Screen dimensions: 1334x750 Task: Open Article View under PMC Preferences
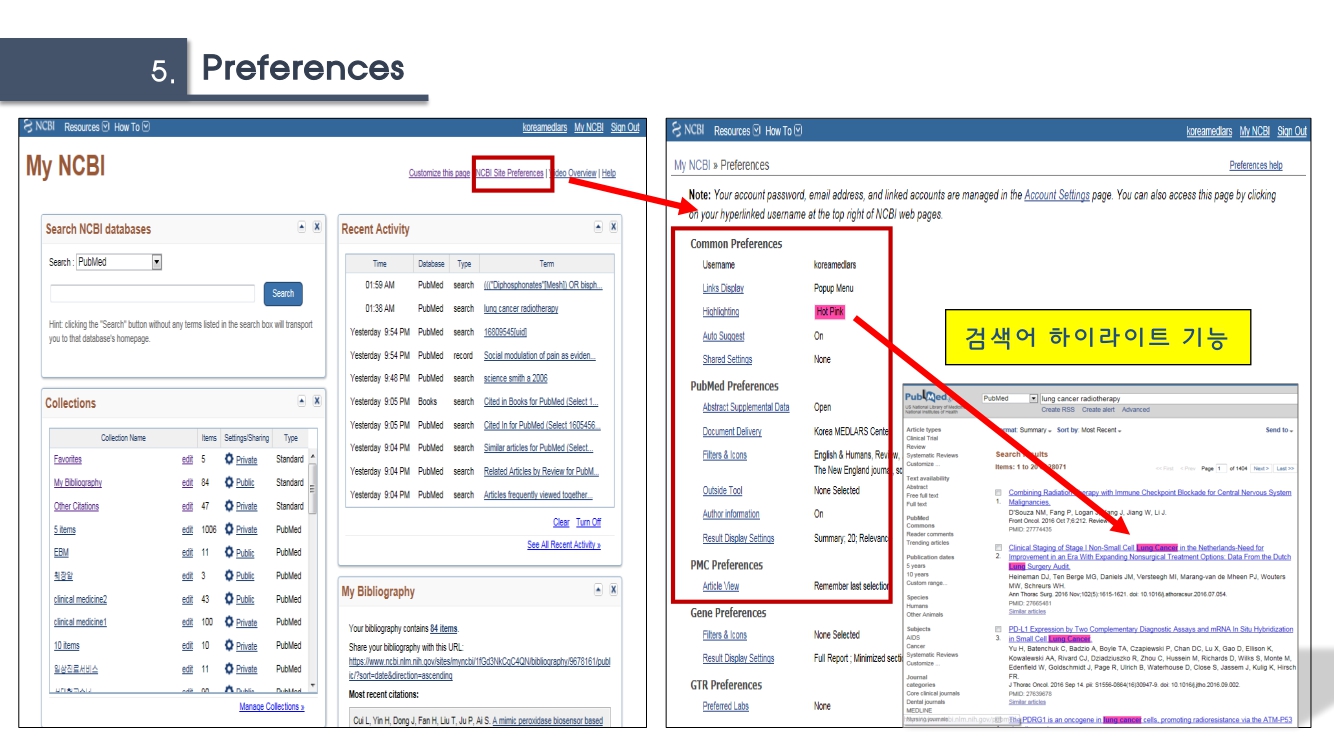[721, 586]
